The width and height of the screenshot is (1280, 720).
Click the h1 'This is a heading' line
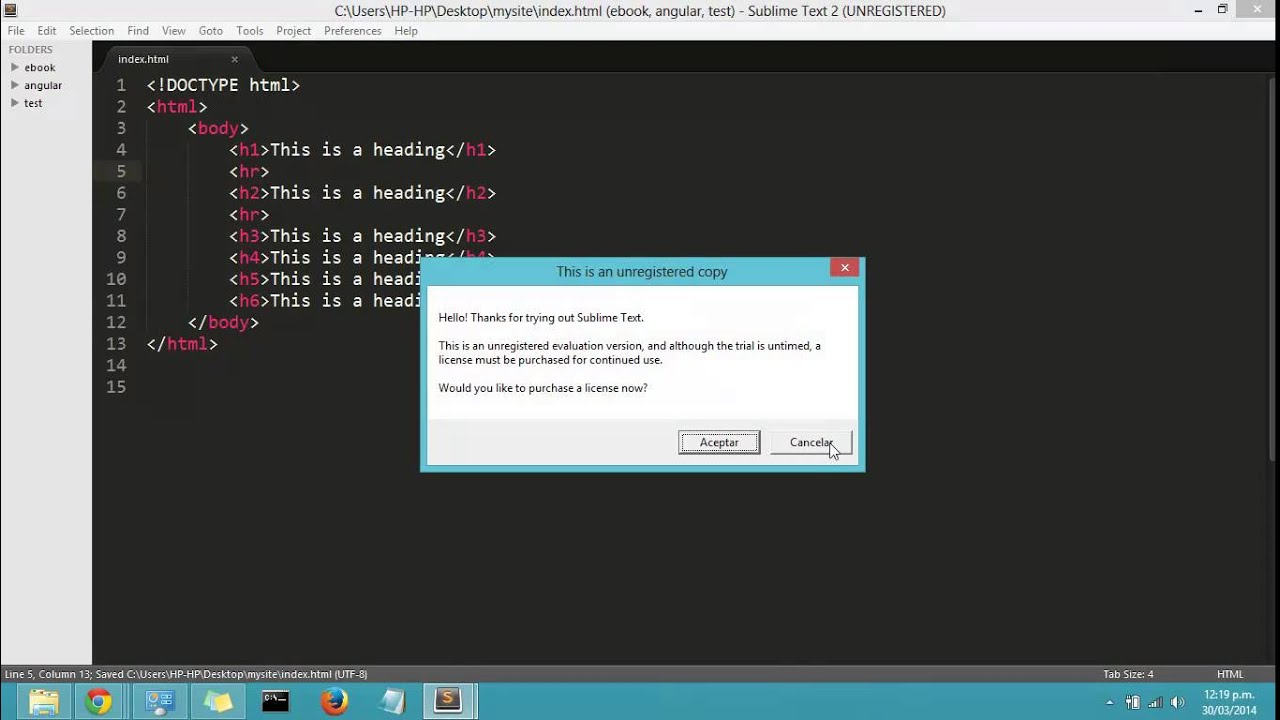(x=362, y=150)
